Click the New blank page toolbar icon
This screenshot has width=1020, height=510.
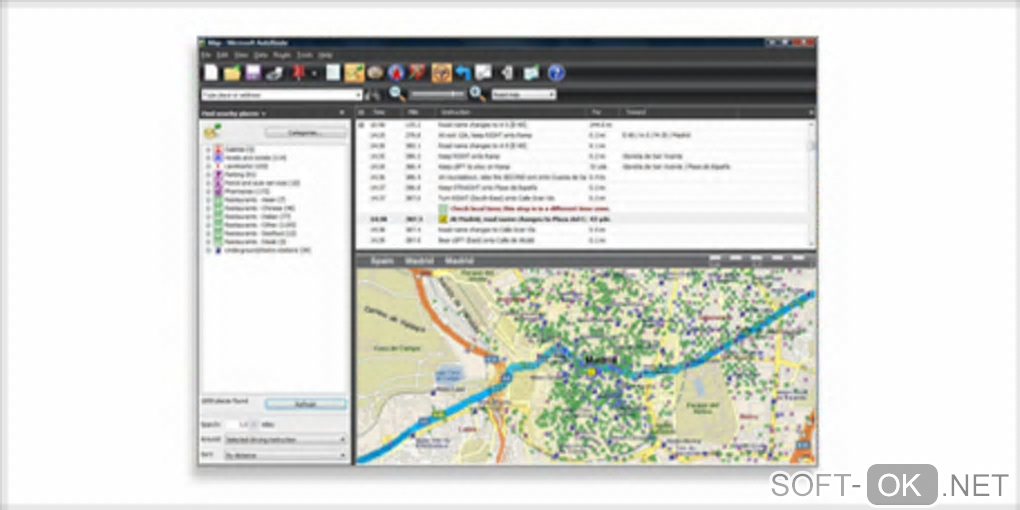(x=211, y=72)
